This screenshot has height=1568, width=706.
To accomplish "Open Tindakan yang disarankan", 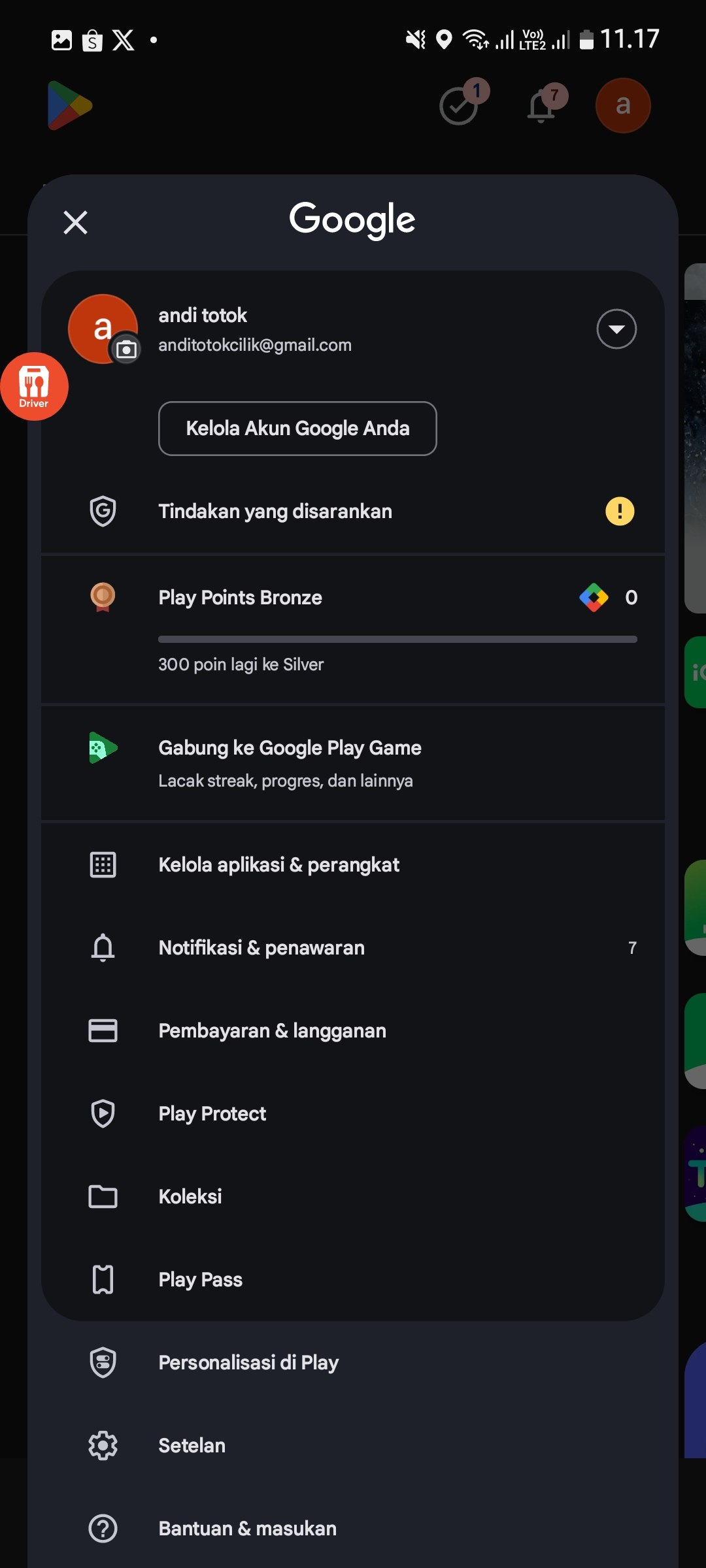I will coord(275,511).
